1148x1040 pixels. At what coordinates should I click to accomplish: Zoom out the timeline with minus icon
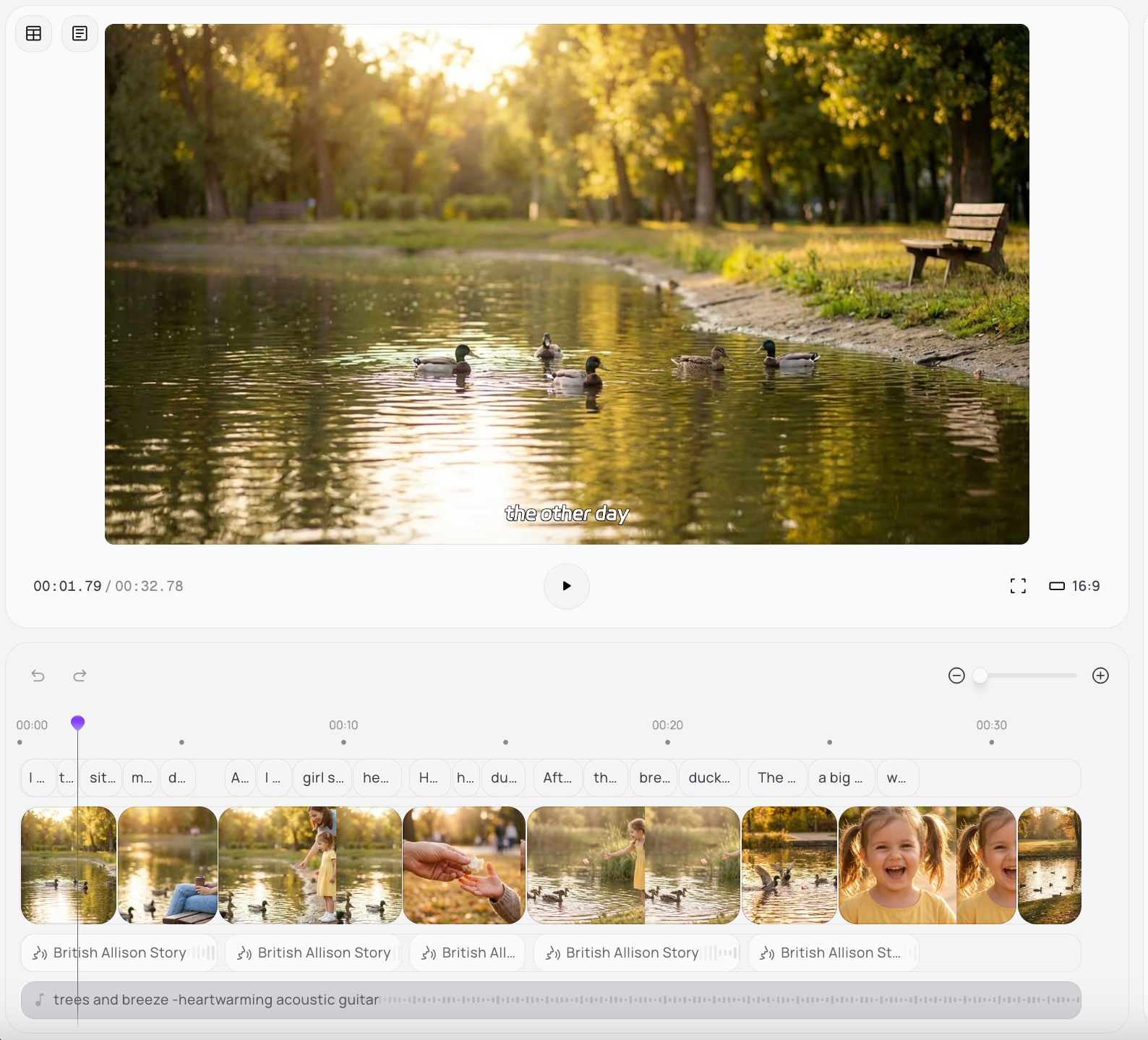pos(956,675)
